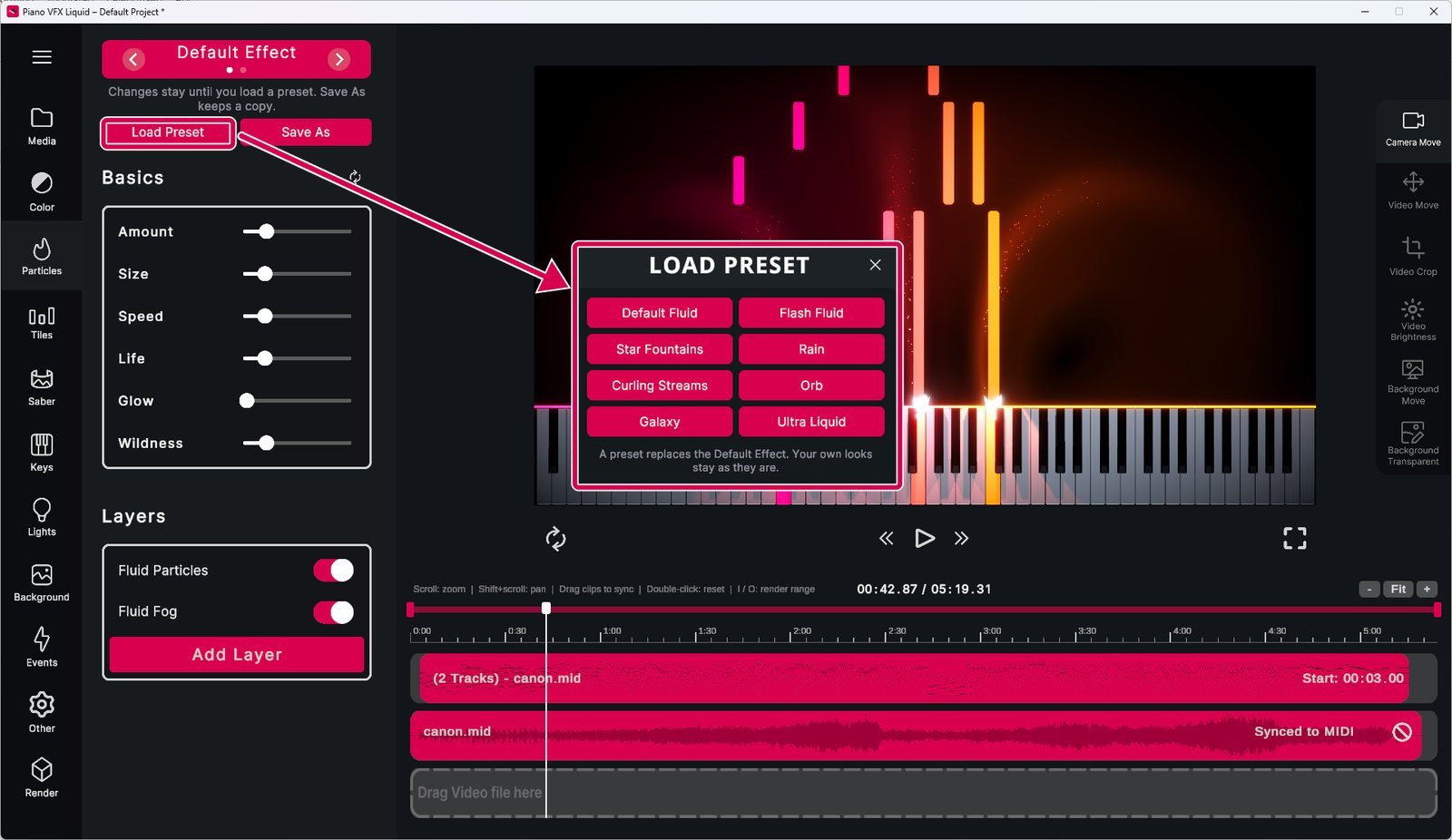
Task: Select the Video Crop tool
Action: 1413,257
